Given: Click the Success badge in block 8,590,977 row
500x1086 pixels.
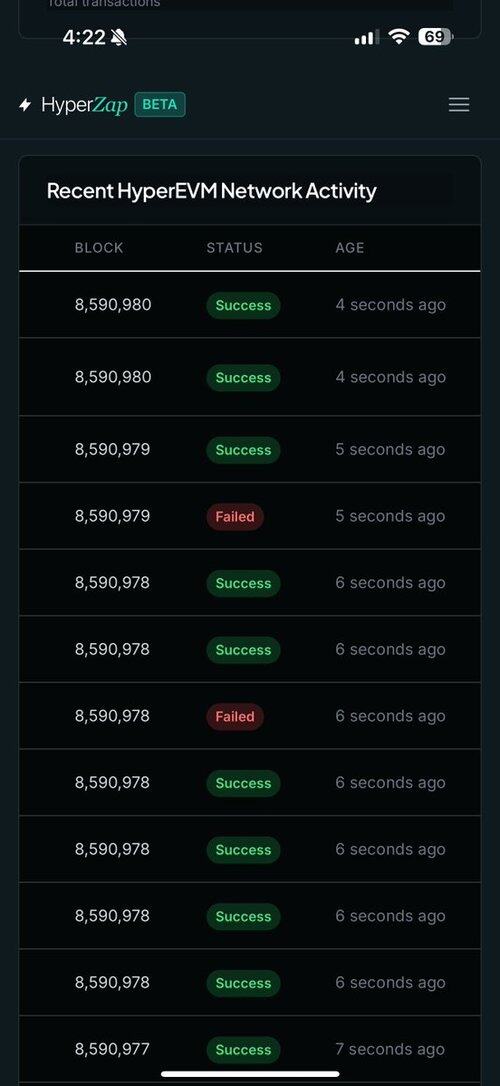Looking at the screenshot, I should (243, 1050).
